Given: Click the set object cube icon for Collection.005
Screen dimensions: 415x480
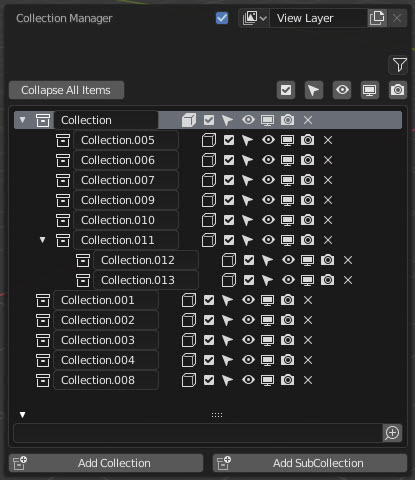Looking at the screenshot, I should [209, 140].
